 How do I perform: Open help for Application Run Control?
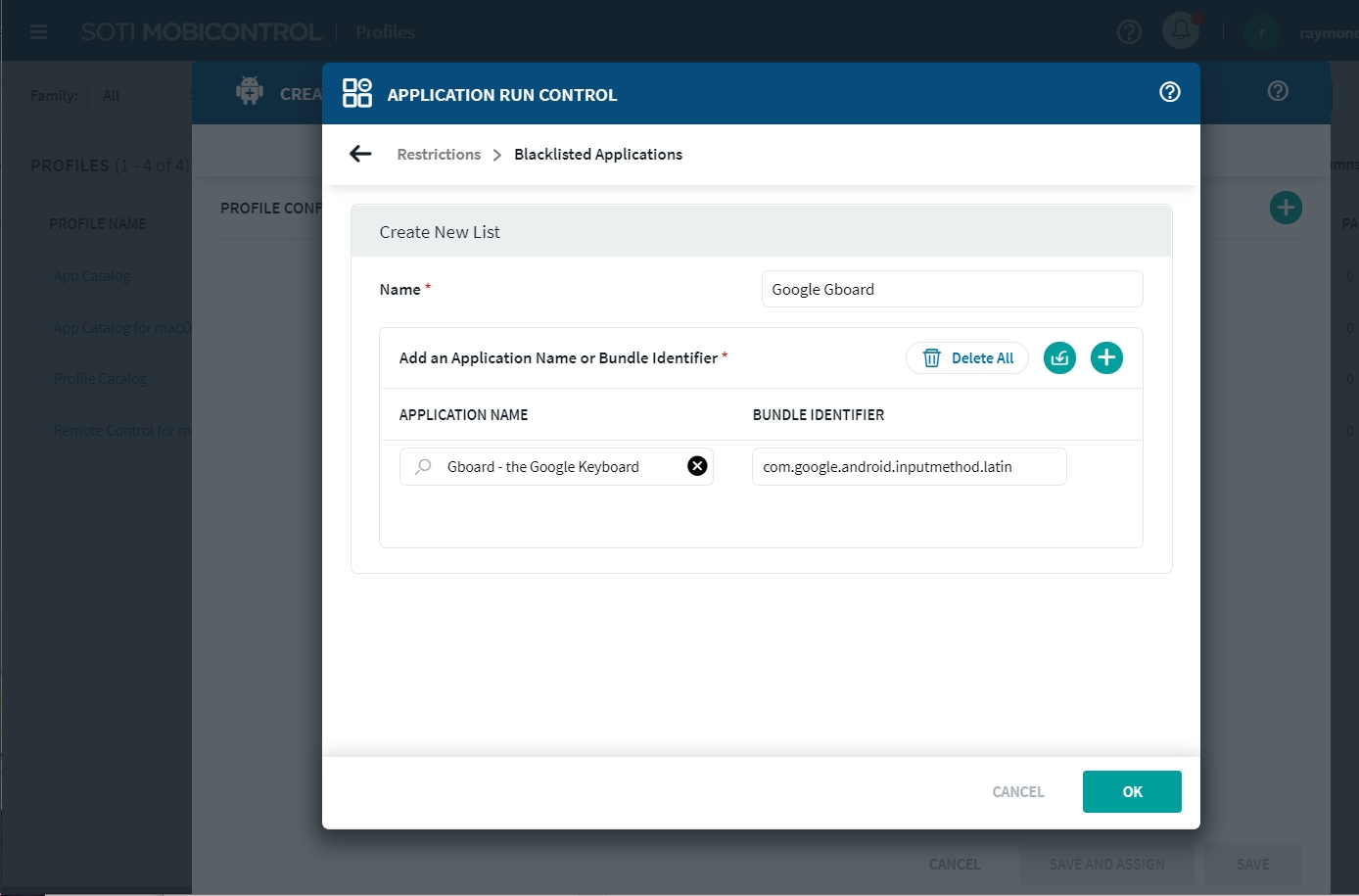click(x=1169, y=92)
